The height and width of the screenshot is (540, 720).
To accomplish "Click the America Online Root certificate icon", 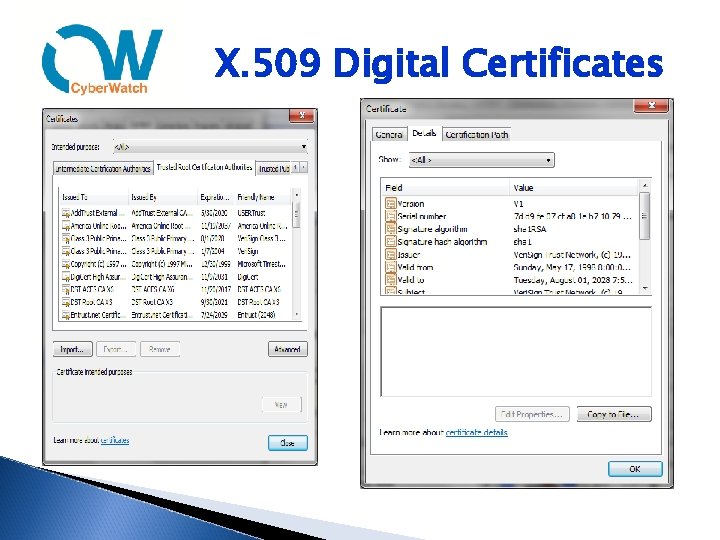I will (66, 226).
